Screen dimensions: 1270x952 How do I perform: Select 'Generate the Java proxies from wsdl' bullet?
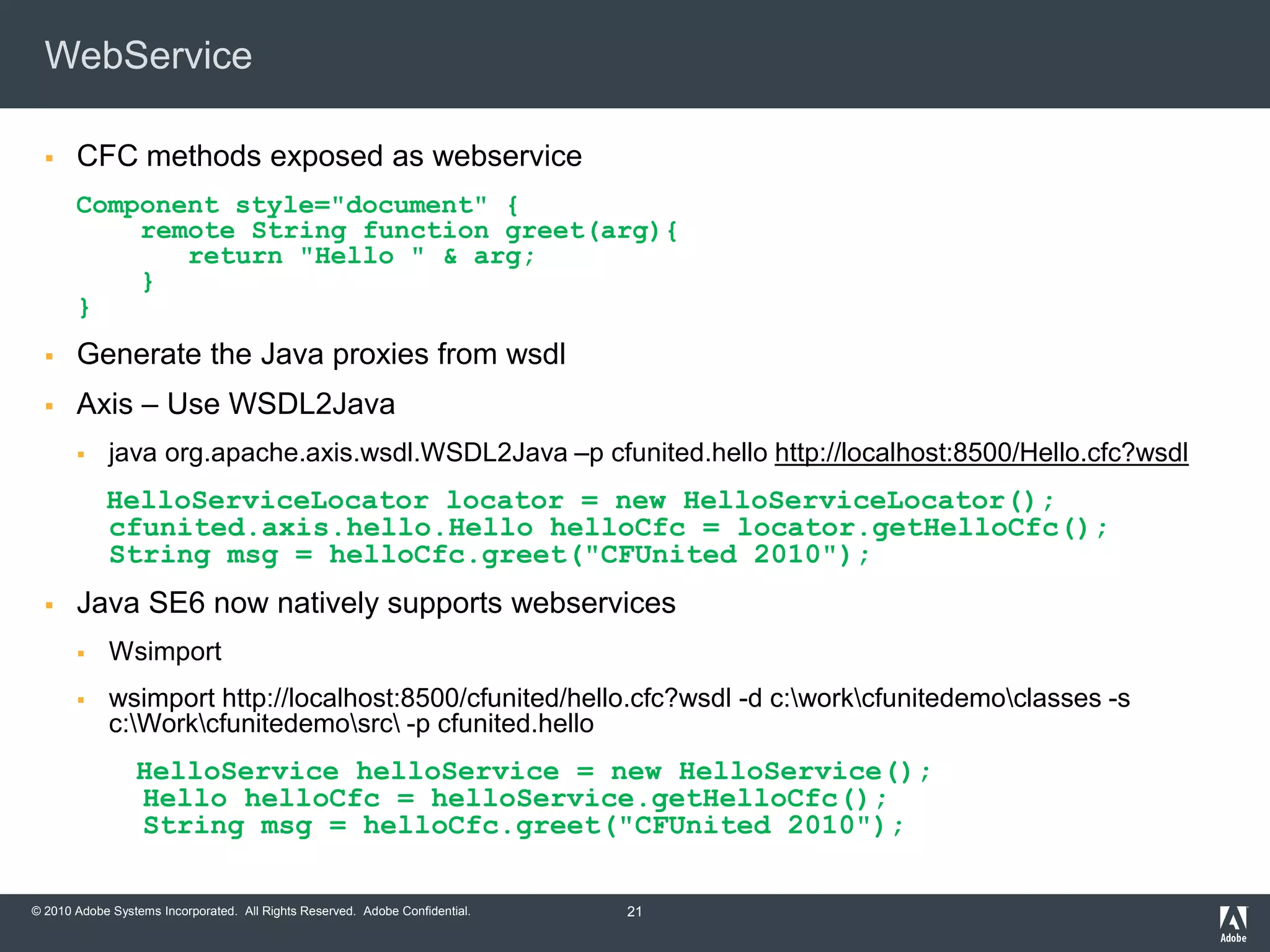(x=321, y=354)
